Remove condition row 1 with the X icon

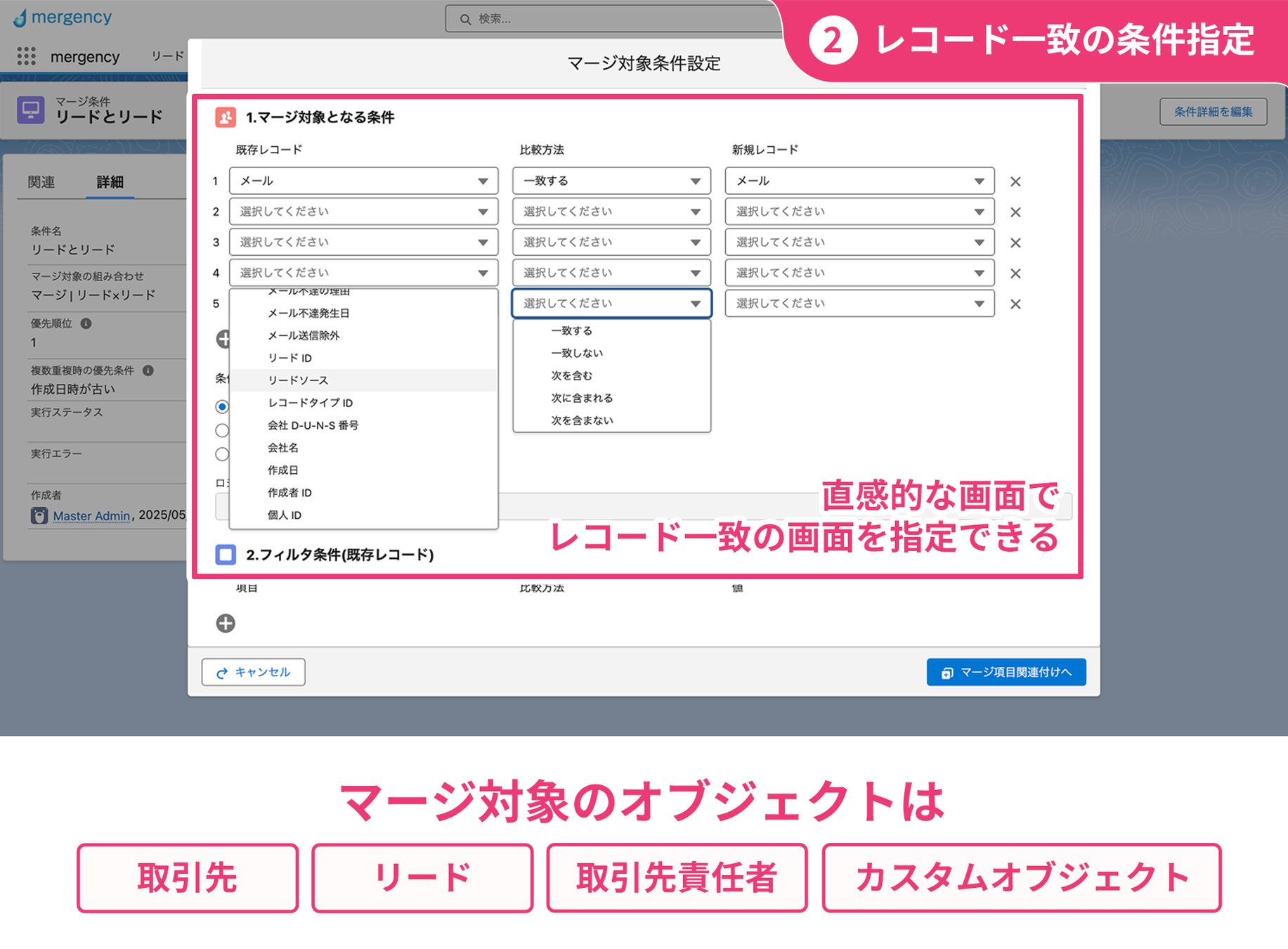[x=1015, y=181]
